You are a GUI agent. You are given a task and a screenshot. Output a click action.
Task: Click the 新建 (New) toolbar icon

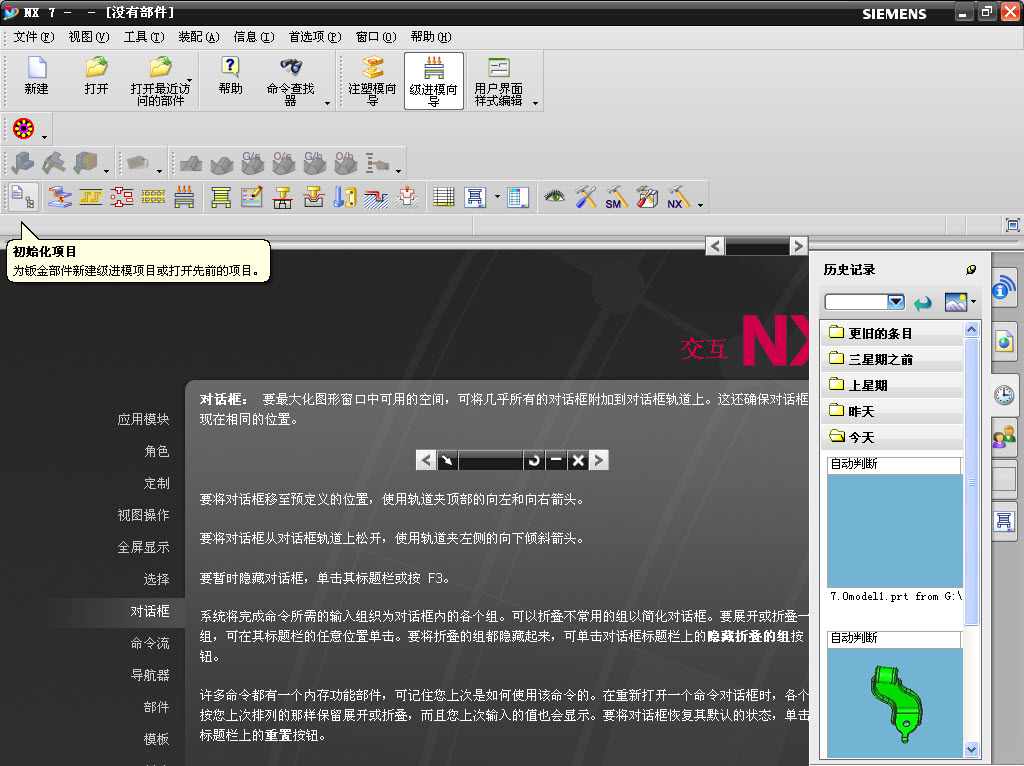(37, 76)
